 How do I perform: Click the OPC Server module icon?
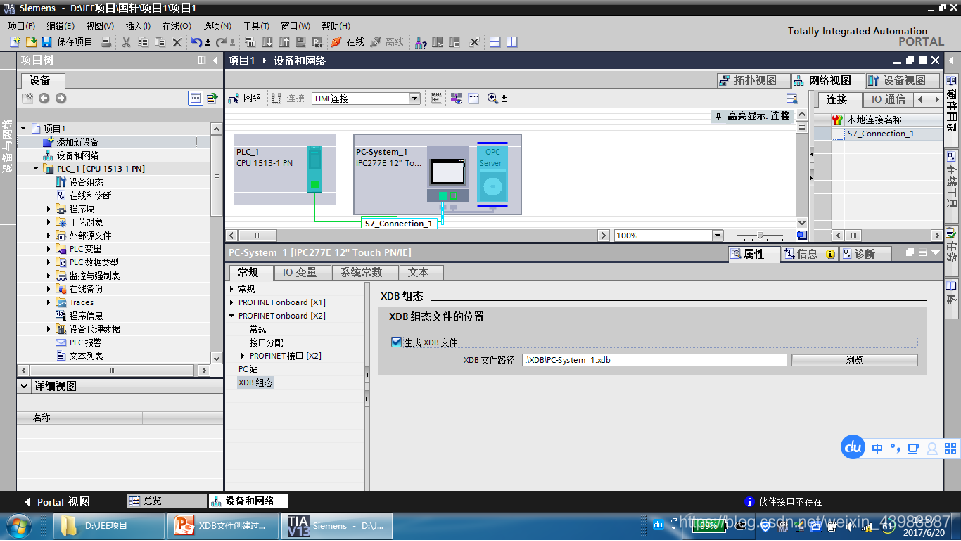coord(492,173)
